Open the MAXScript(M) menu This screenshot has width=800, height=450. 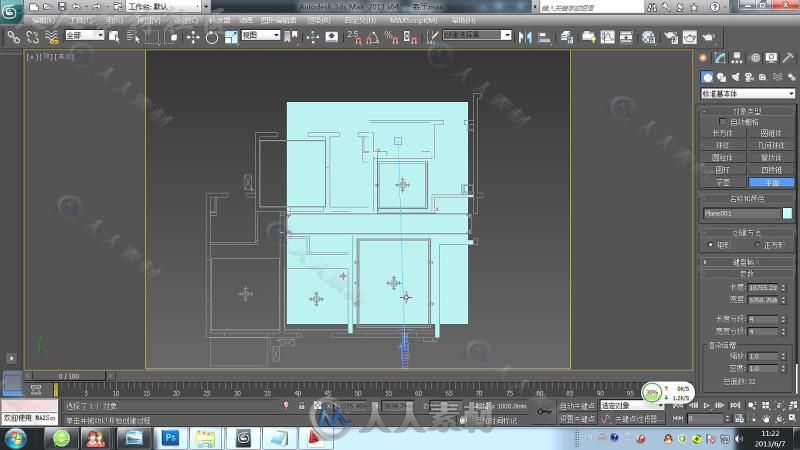413,20
